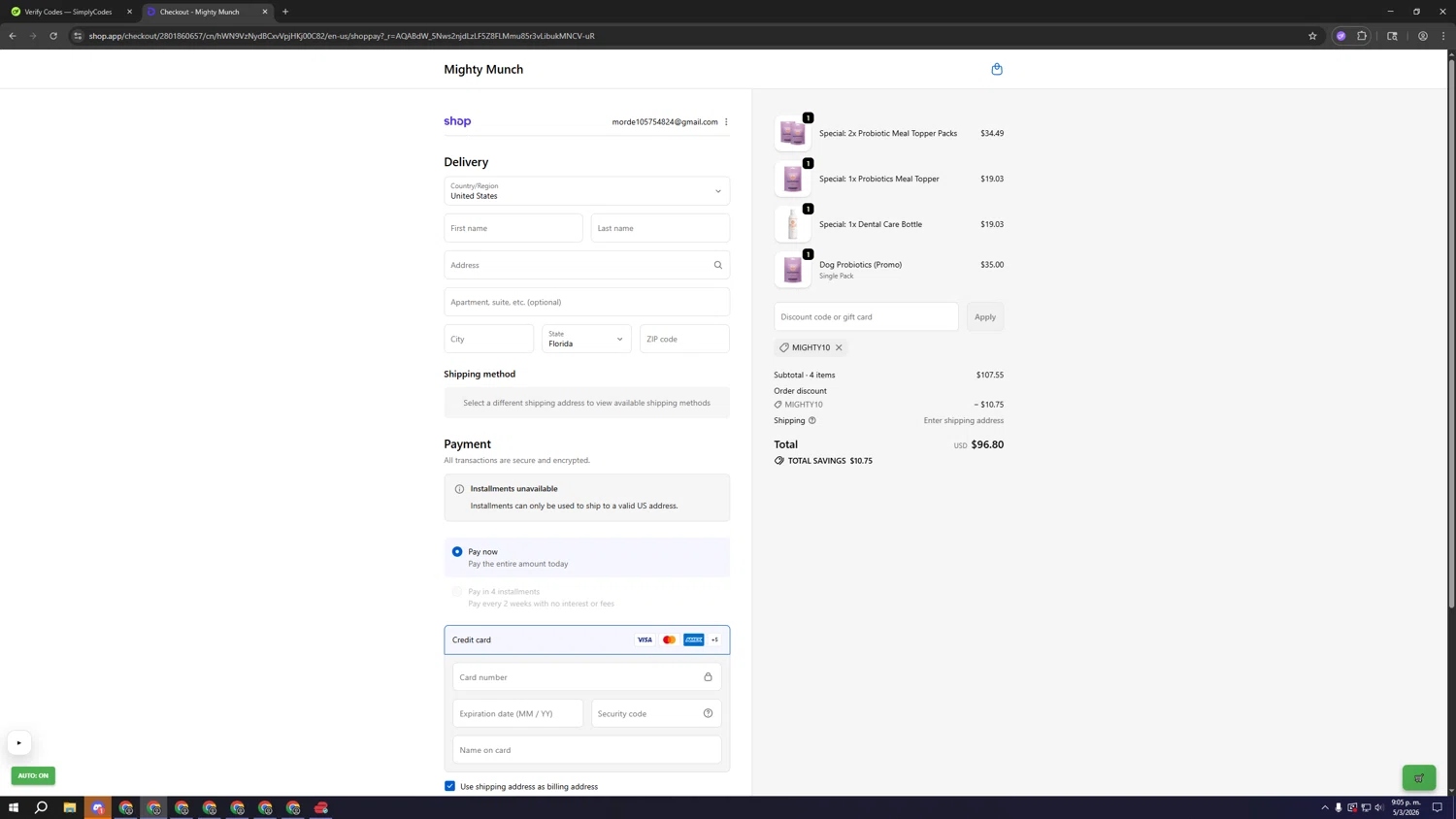Reload the checkout page
Image resolution: width=1456 pixels, height=819 pixels.
[x=53, y=36]
